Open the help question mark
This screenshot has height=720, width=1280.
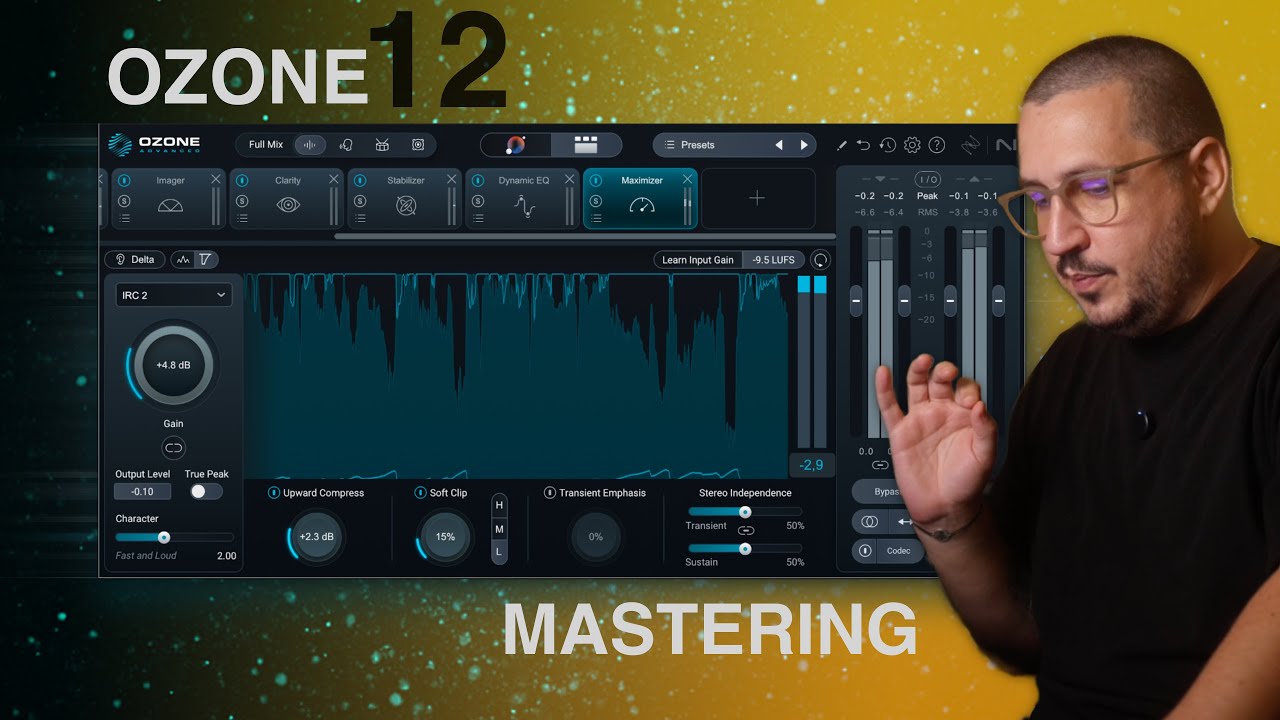pos(937,145)
